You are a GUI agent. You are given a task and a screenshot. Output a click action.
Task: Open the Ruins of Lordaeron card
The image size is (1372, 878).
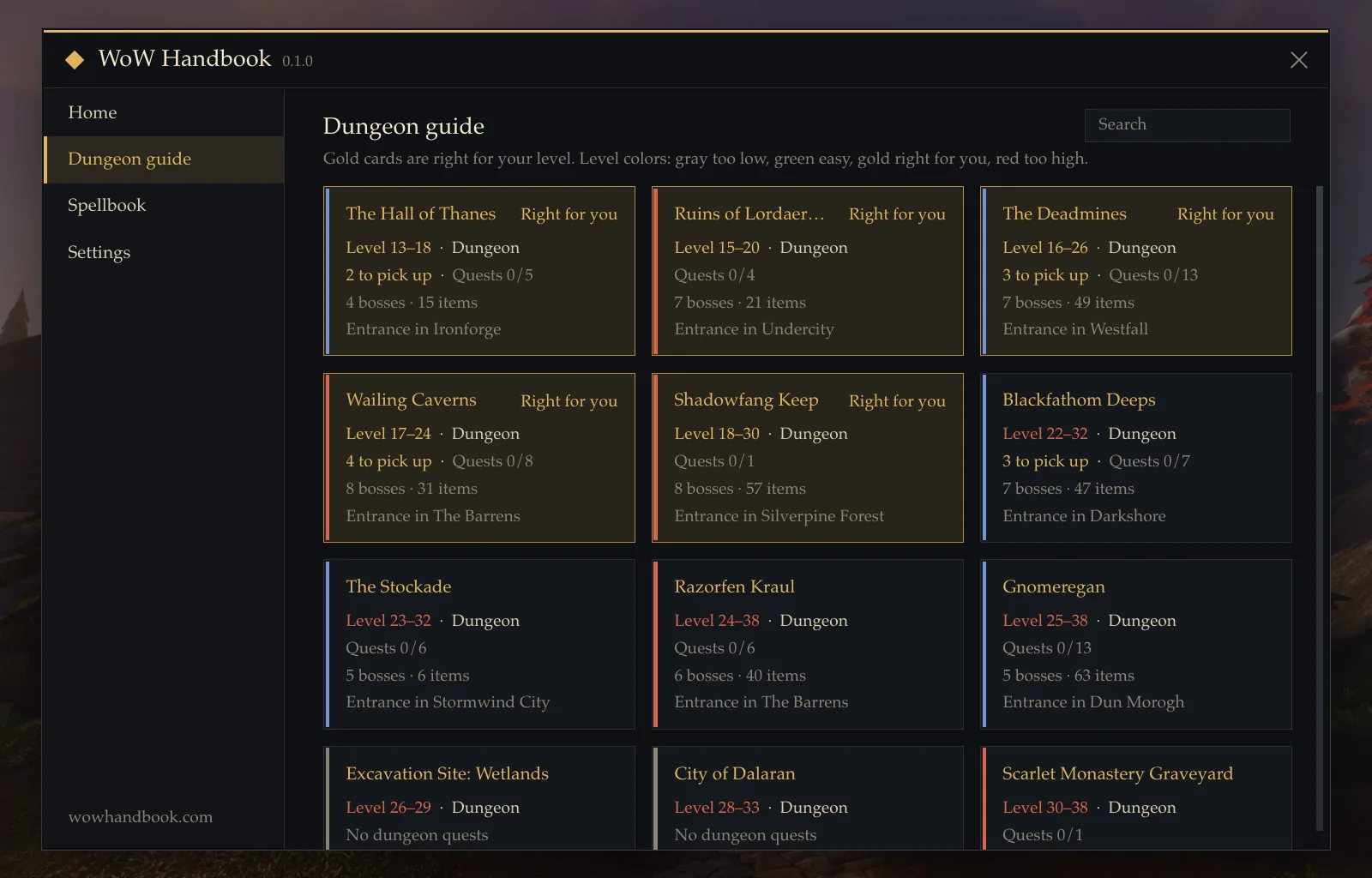(x=808, y=270)
